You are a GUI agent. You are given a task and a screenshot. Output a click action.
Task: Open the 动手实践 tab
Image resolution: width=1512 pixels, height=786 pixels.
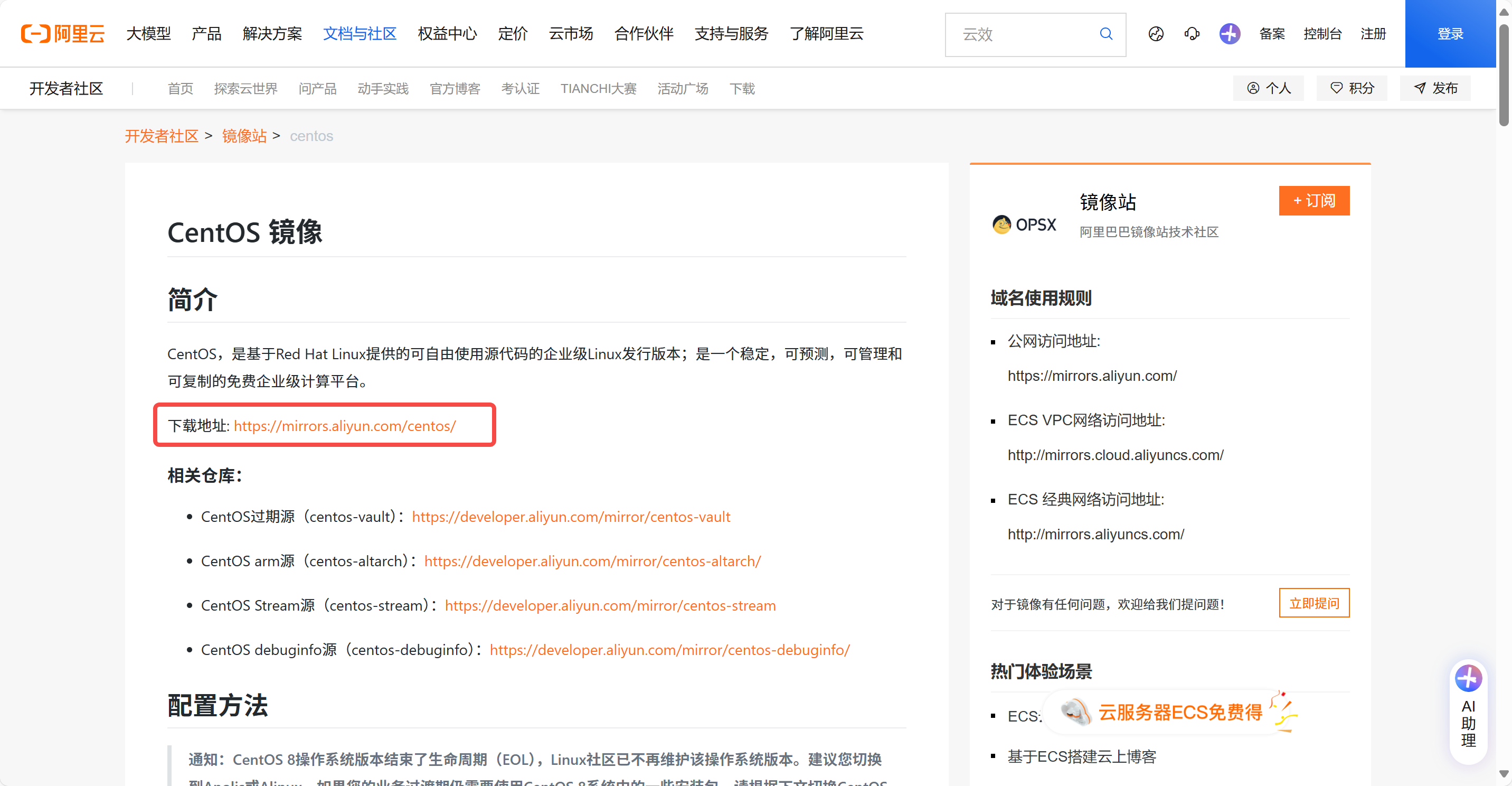[383, 89]
